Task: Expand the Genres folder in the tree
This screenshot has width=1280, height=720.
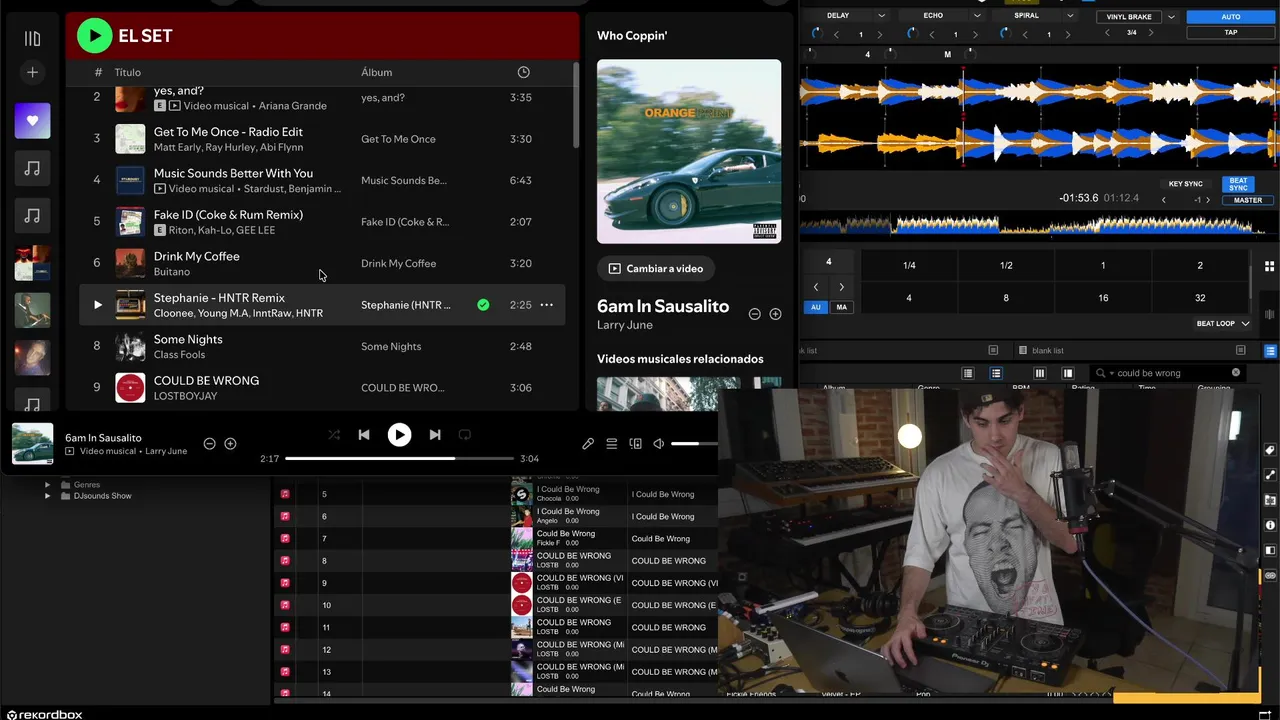Action: coord(47,485)
